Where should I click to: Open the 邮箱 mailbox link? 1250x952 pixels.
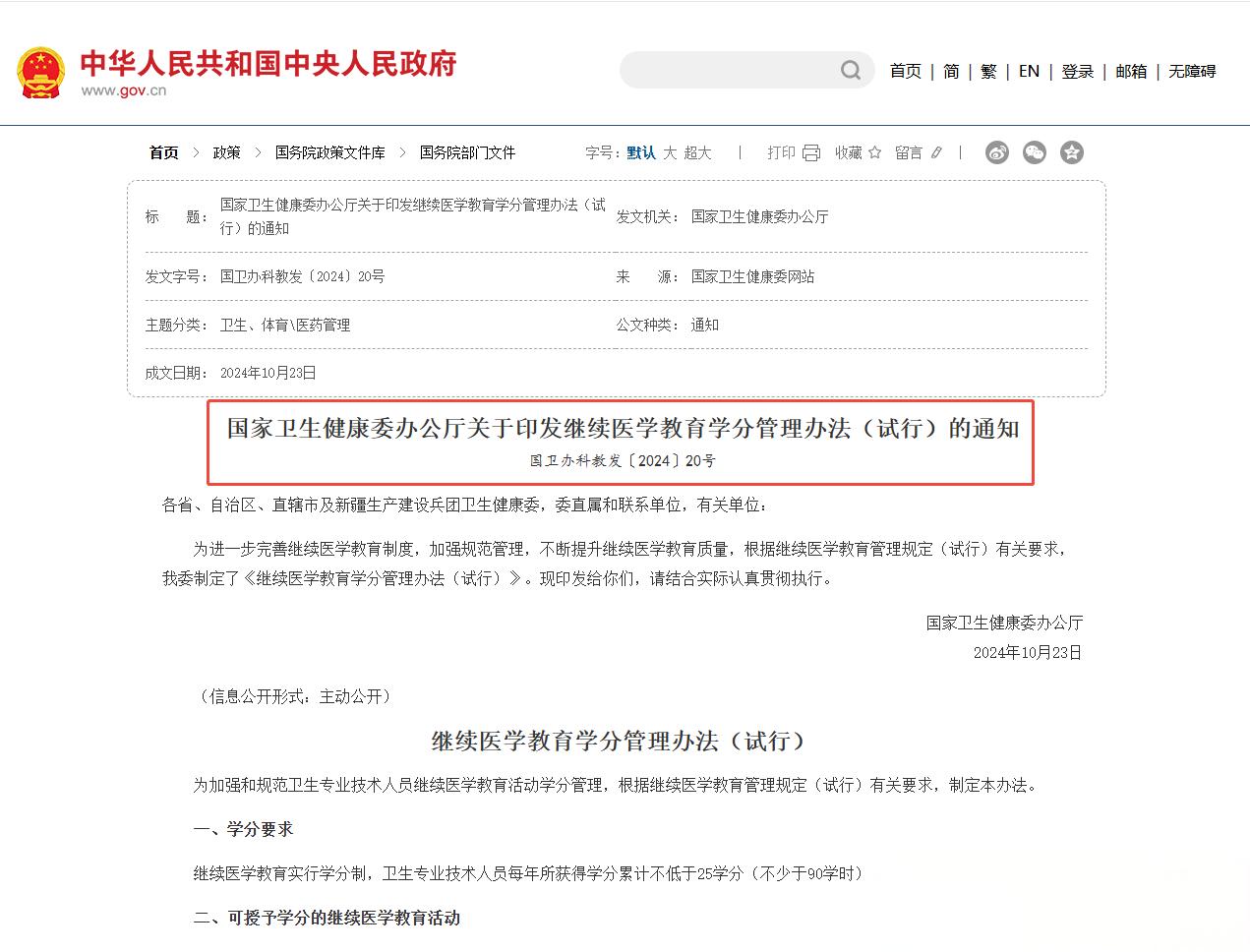pyautogui.click(x=1131, y=71)
